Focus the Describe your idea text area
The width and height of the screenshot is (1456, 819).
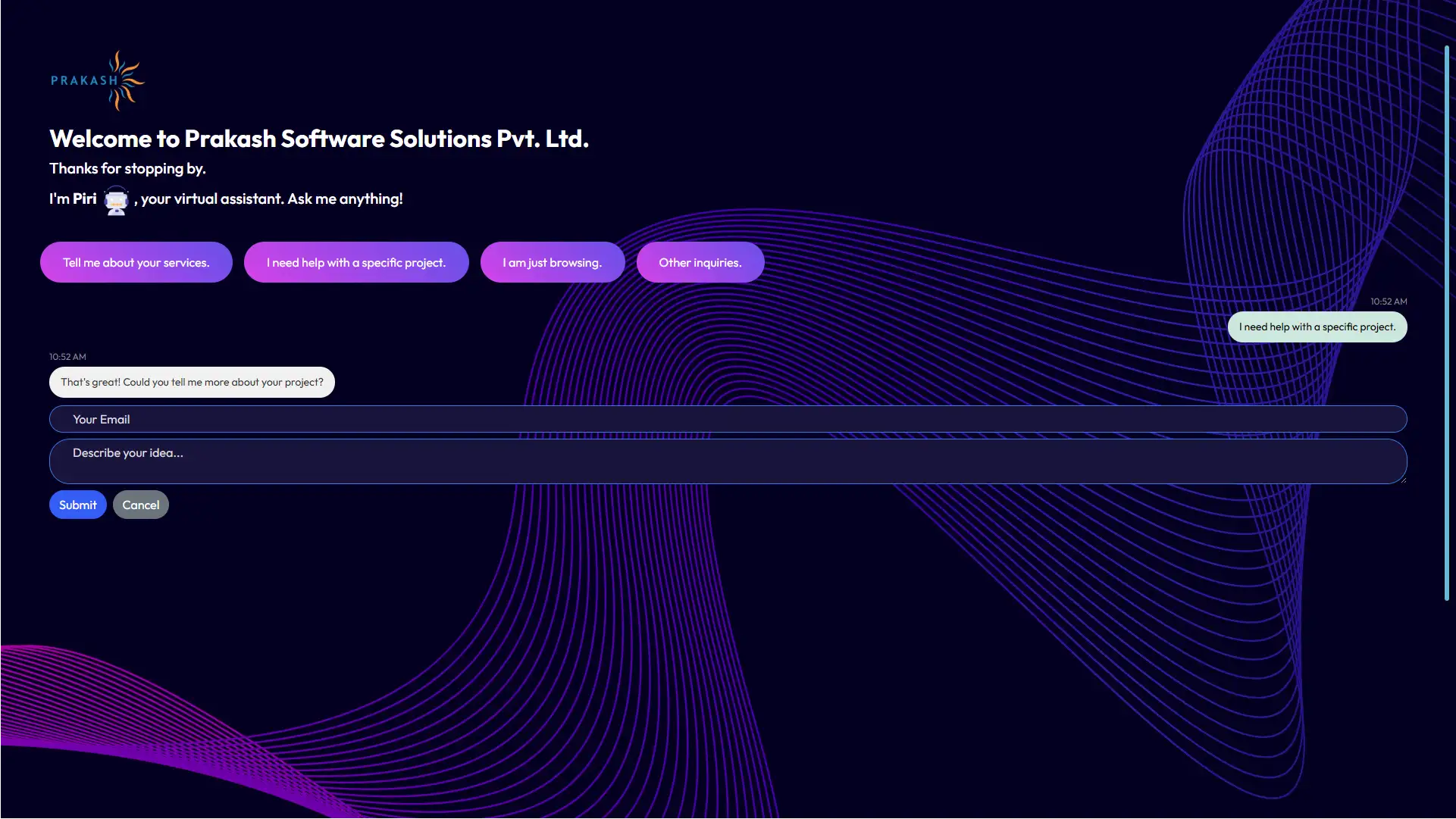point(728,461)
